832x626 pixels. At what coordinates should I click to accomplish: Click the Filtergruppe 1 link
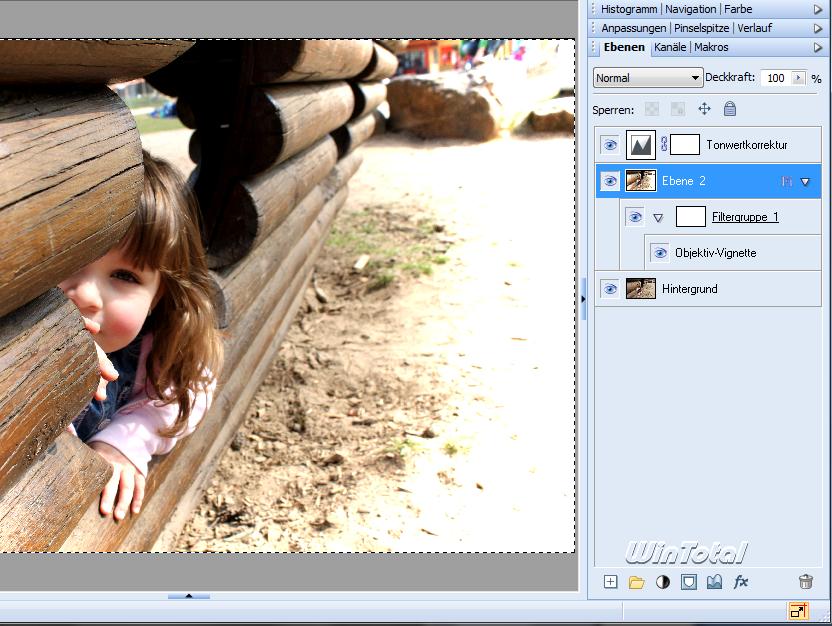pyautogui.click(x=745, y=217)
